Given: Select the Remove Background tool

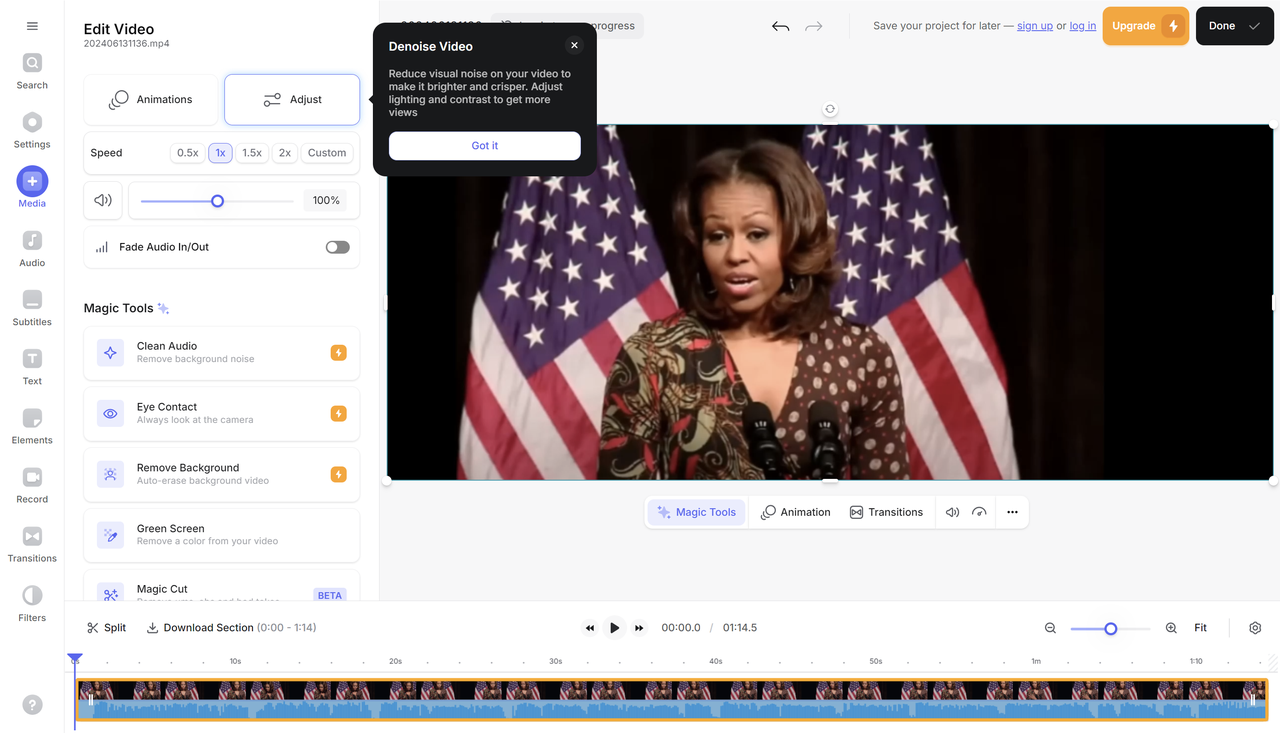Looking at the screenshot, I should click(221, 473).
